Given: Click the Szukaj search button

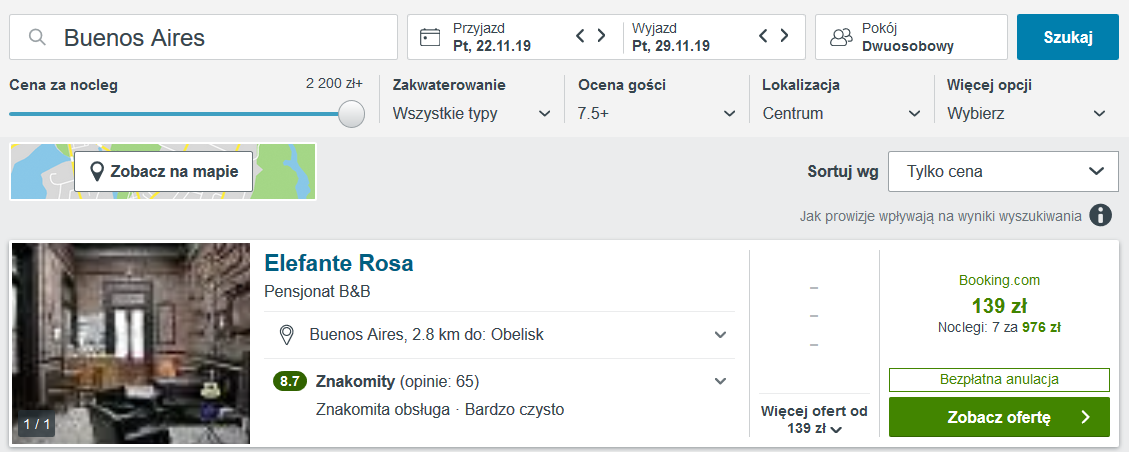Looking at the screenshot, I should [1069, 37].
